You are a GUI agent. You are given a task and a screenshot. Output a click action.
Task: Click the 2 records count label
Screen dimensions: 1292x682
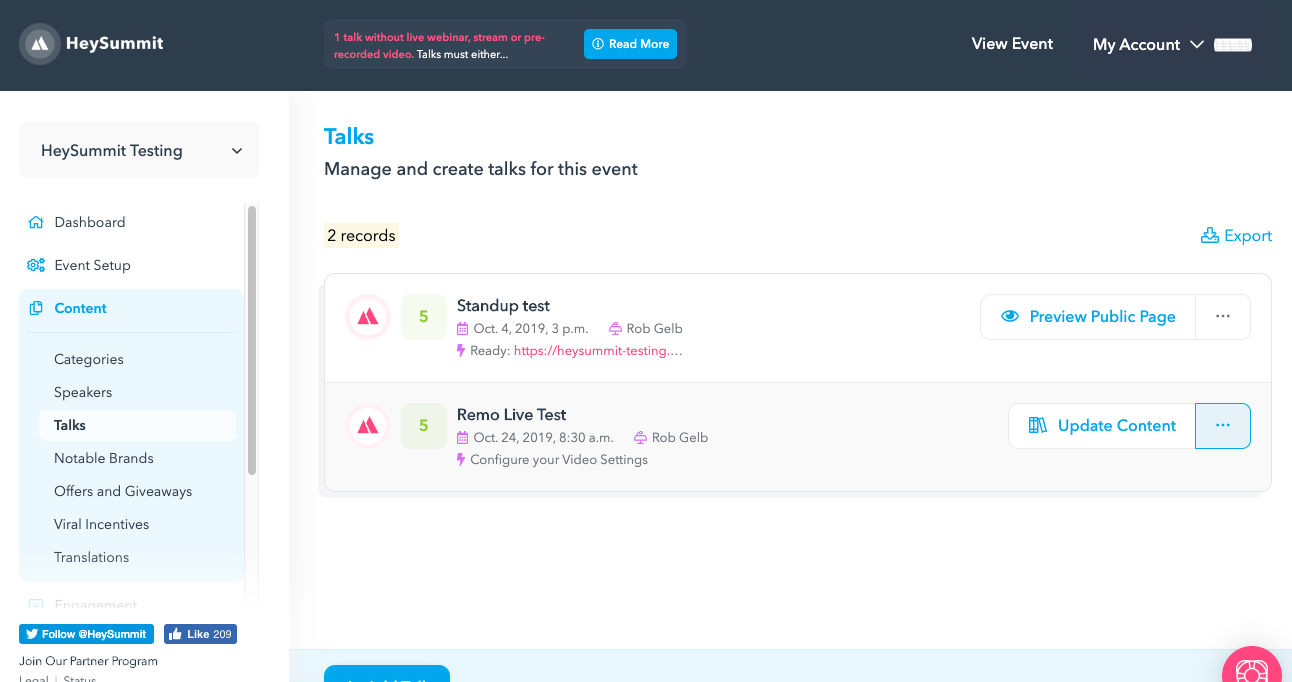pos(361,236)
